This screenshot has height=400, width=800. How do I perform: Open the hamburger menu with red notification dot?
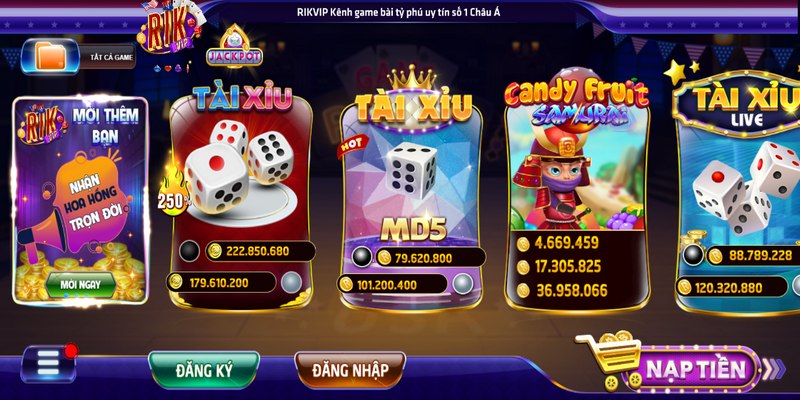point(48,364)
